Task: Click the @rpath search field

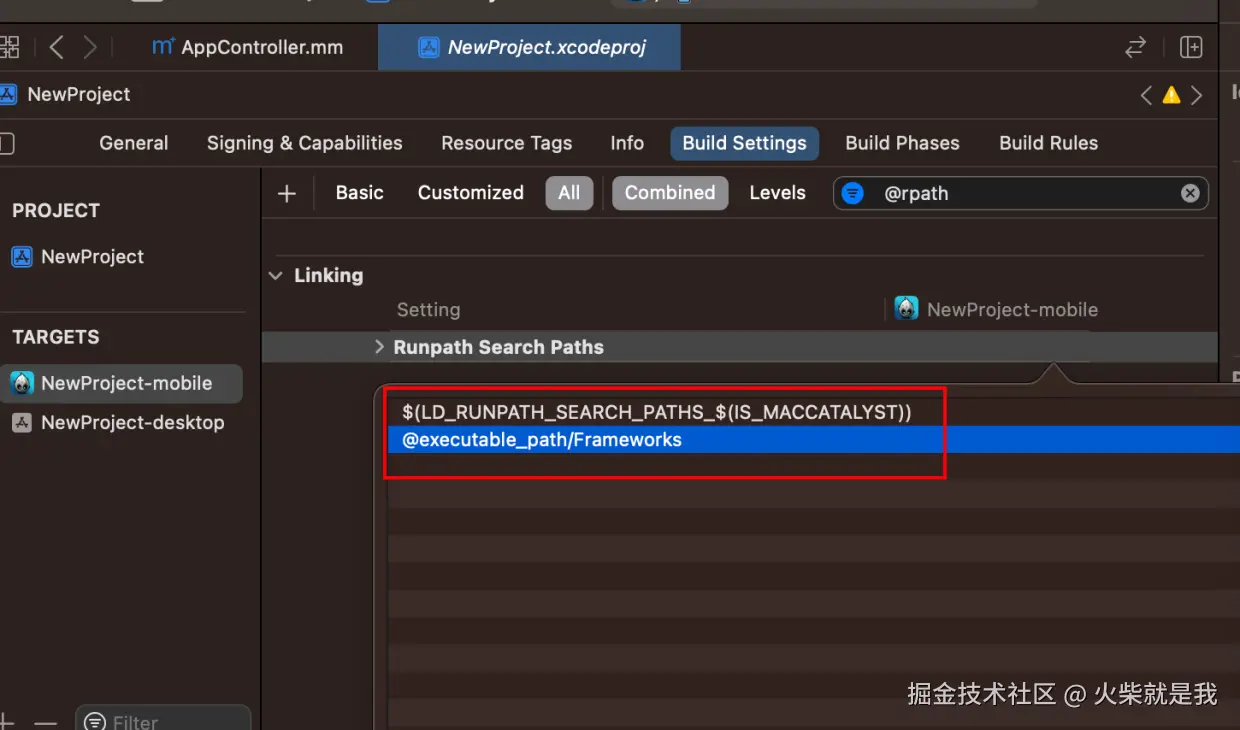Action: 1020,193
